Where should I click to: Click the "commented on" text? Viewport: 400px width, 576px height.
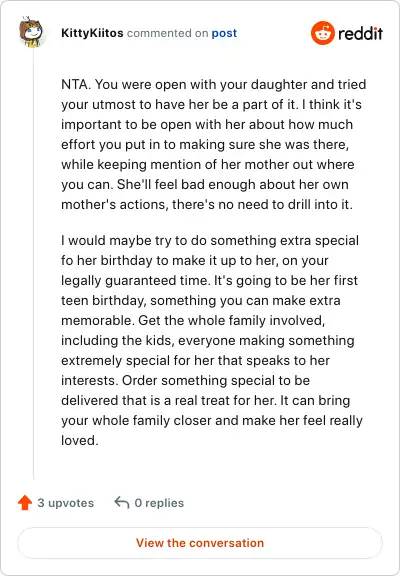(167, 33)
